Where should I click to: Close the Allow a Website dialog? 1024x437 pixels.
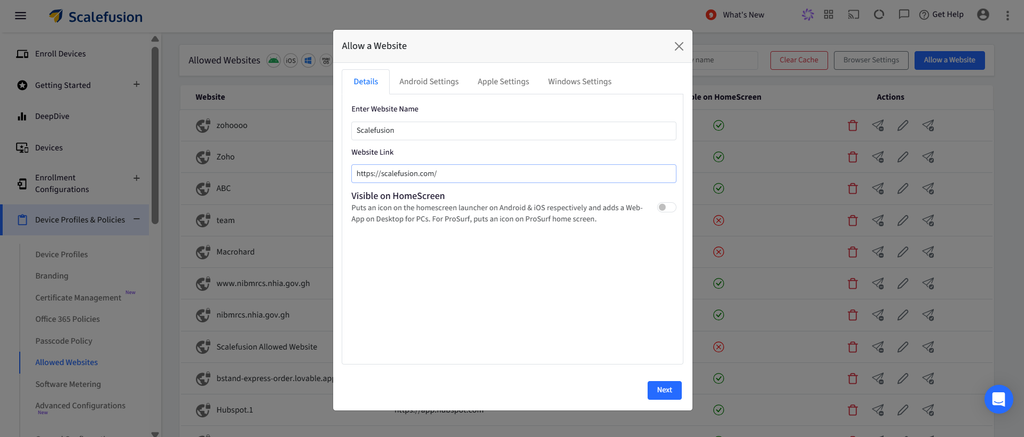click(679, 46)
